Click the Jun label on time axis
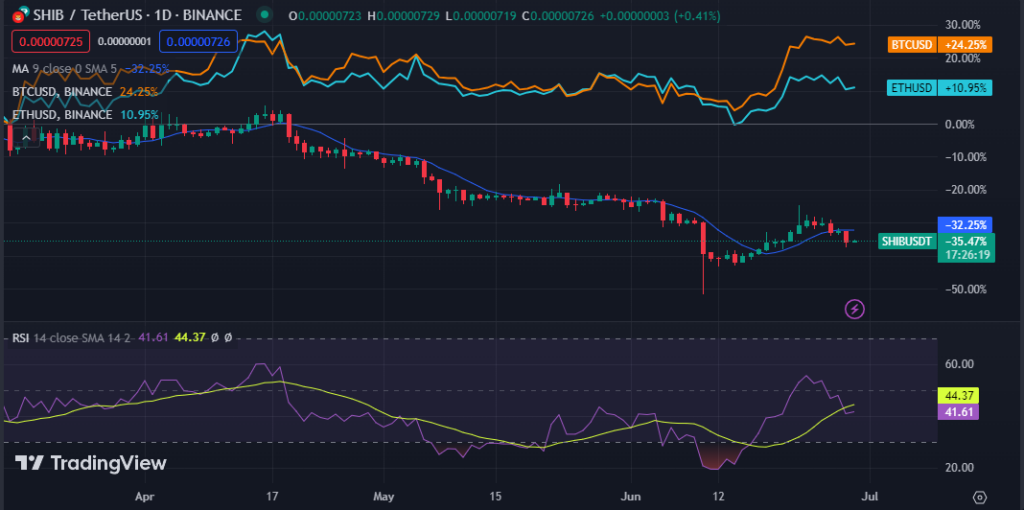Image resolution: width=1024 pixels, height=510 pixels. click(x=630, y=497)
